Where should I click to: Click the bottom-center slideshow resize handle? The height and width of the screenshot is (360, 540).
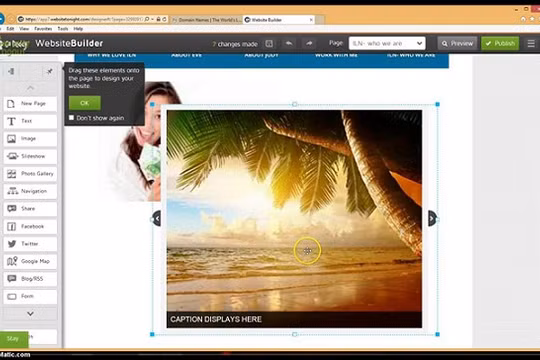point(294,334)
